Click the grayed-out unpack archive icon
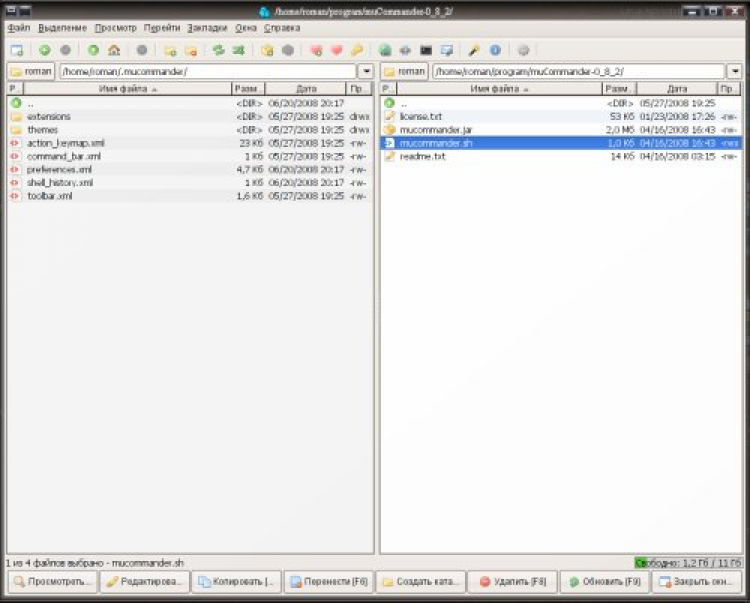 [x=287, y=50]
